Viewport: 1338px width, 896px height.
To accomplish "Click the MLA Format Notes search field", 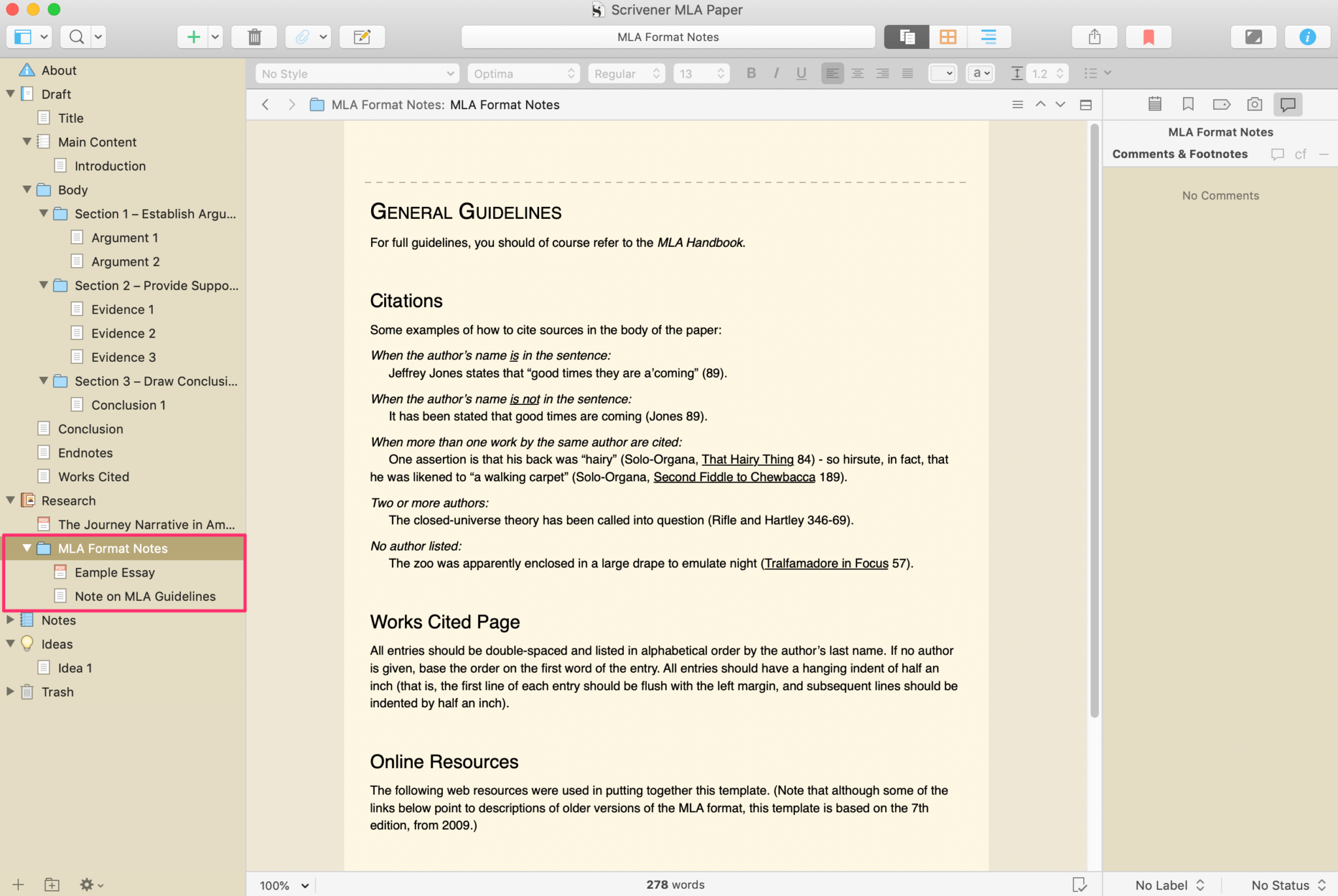I will click(668, 37).
